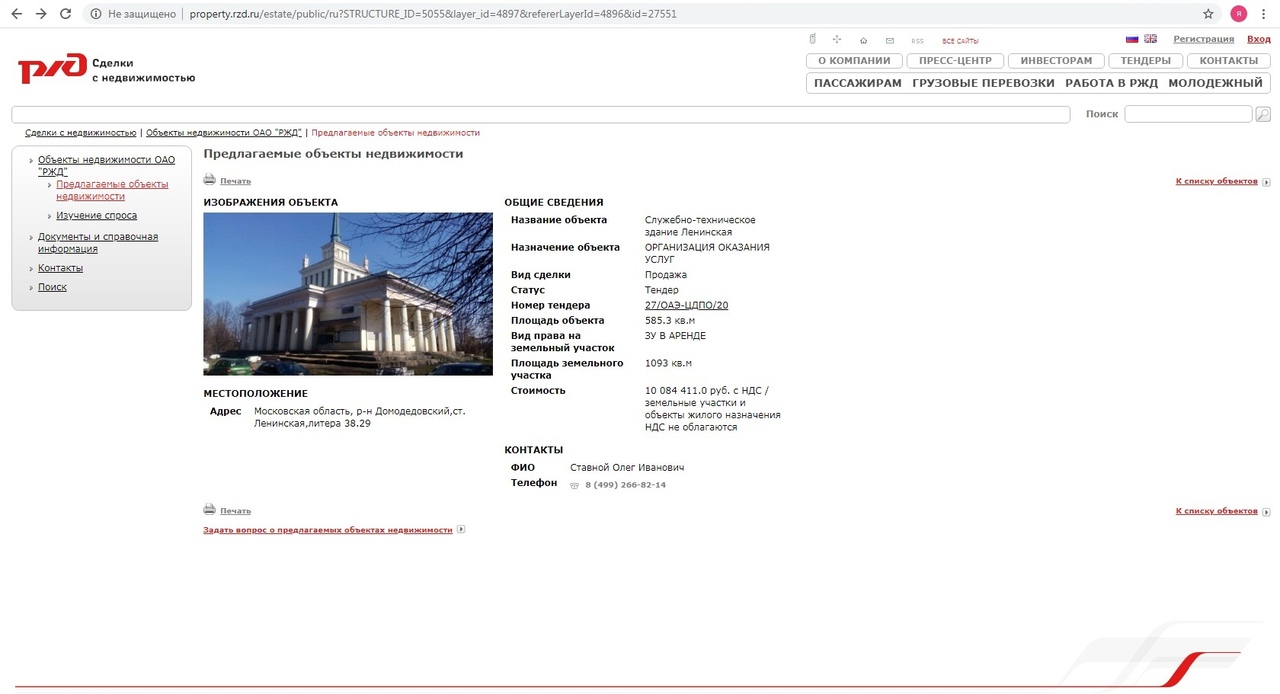Click the wide empty text field below header

[x=541, y=114]
